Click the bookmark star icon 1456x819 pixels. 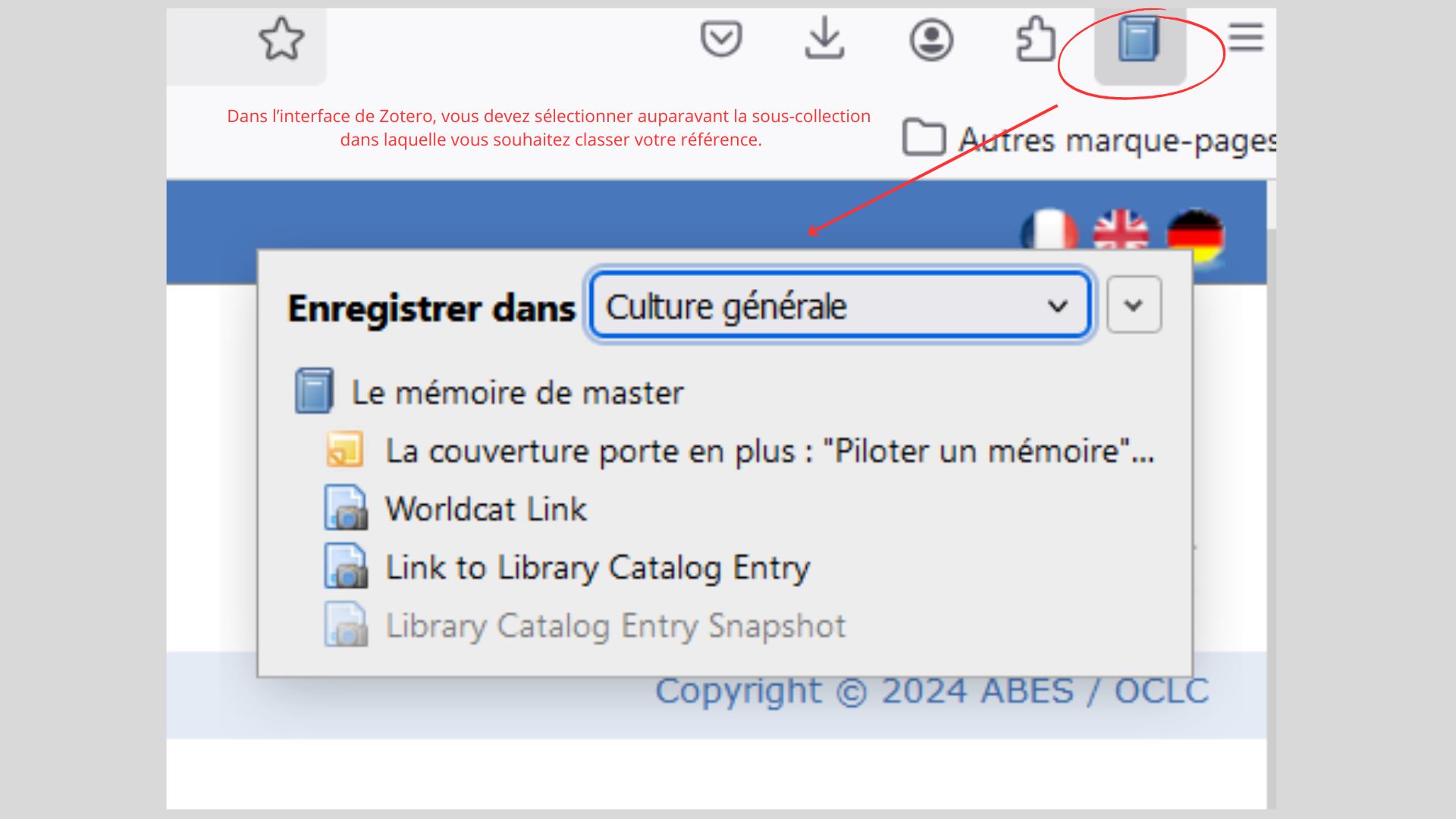[281, 39]
